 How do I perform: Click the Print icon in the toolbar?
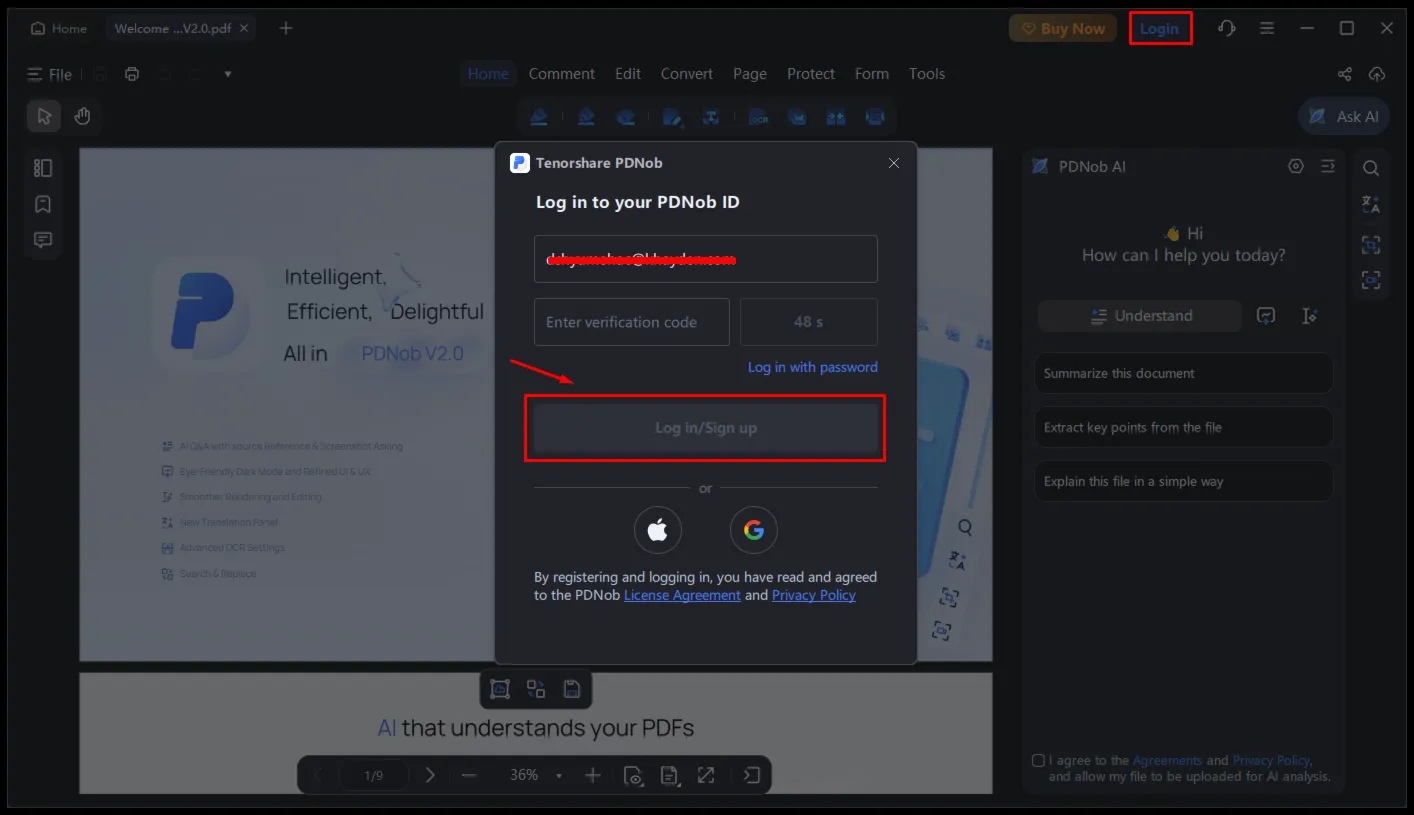[x=132, y=74]
